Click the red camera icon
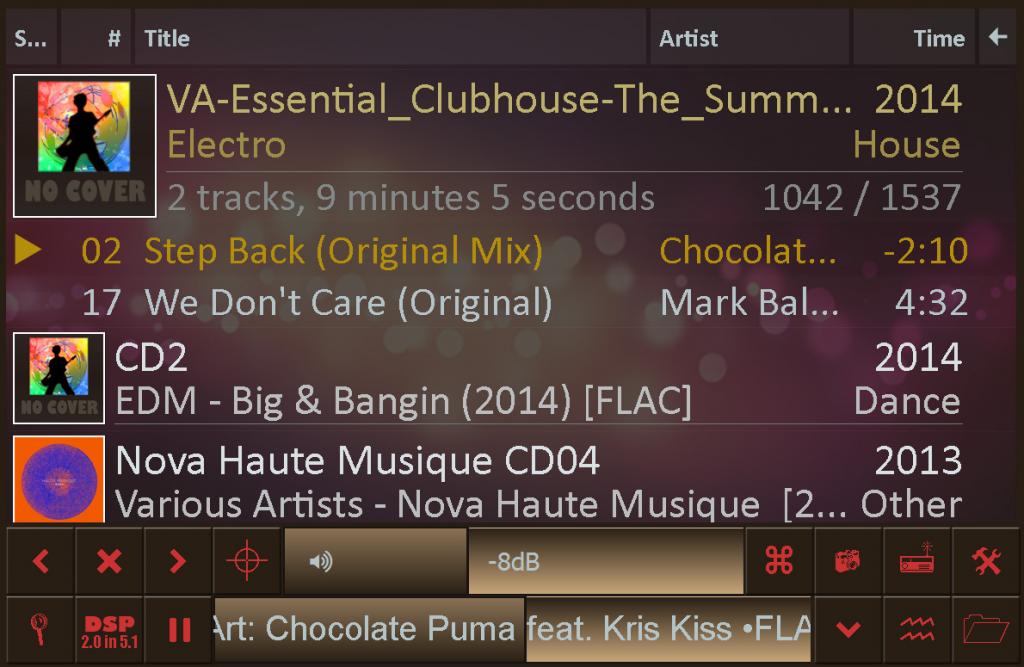This screenshot has width=1024, height=667. pyautogui.click(x=848, y=561)
